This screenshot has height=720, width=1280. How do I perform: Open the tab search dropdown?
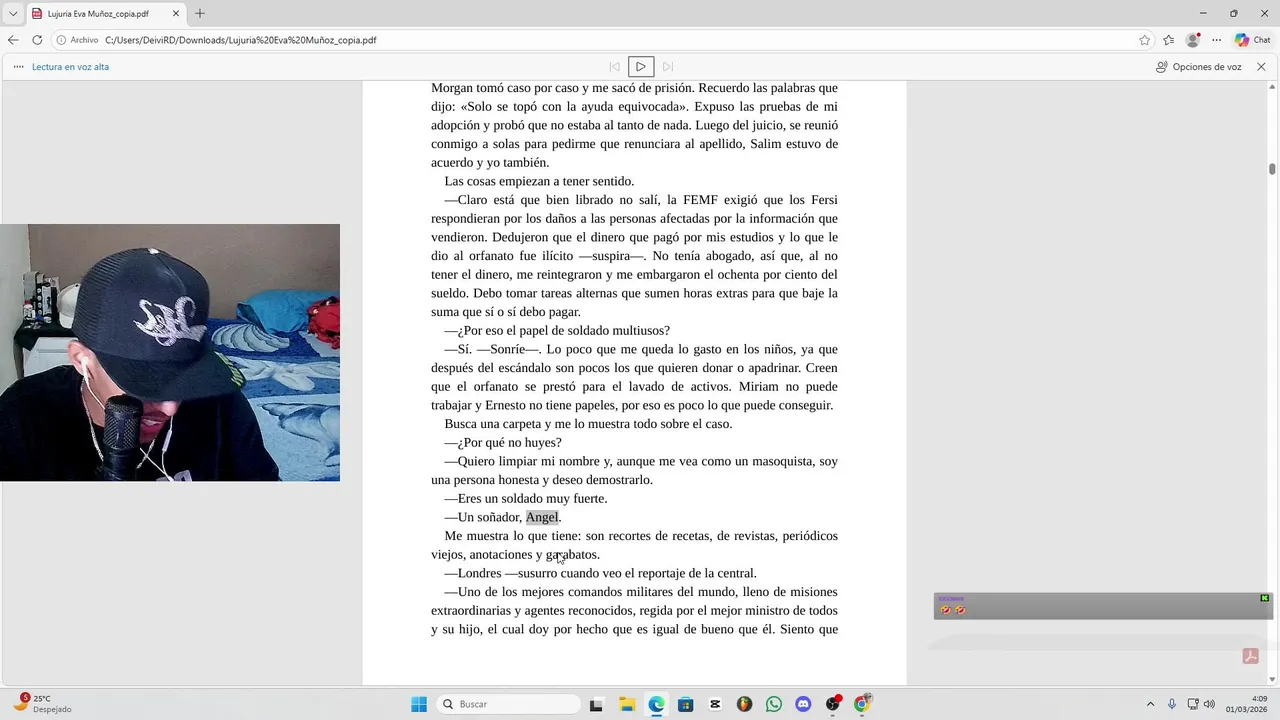[13, 13]
